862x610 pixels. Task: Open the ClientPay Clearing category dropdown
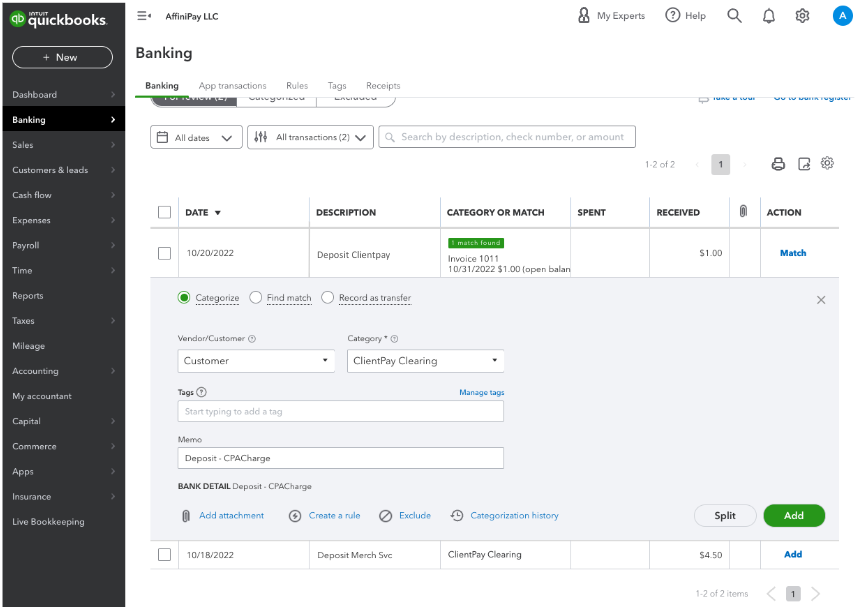pos(426,361)
